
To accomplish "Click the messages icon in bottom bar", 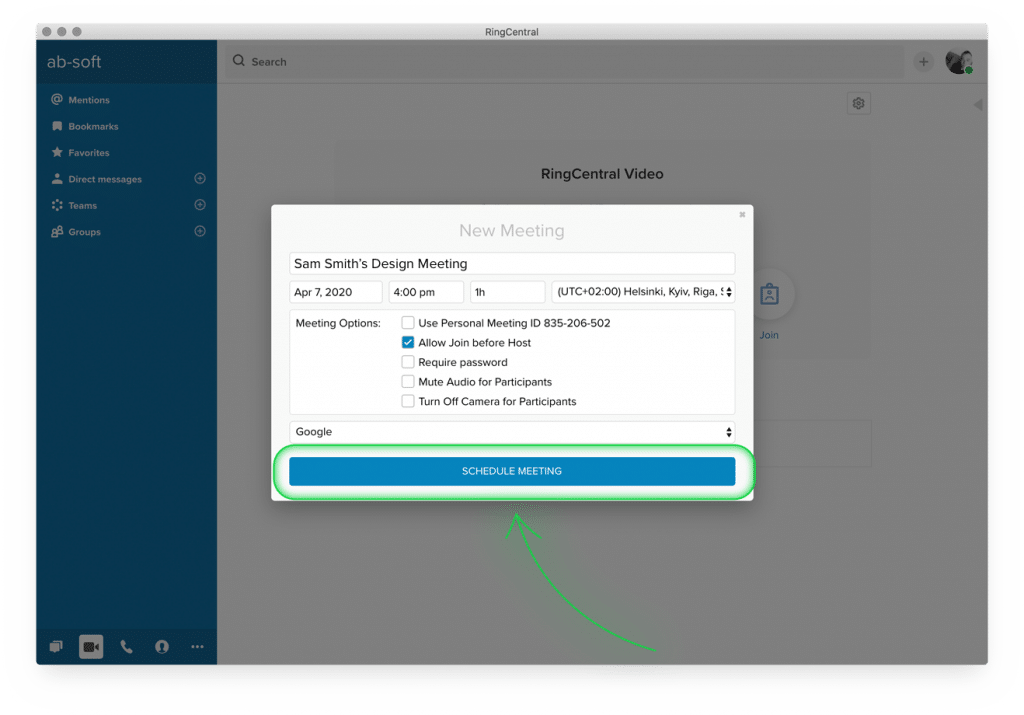I will pyautogui.click(x=56, y=647).
